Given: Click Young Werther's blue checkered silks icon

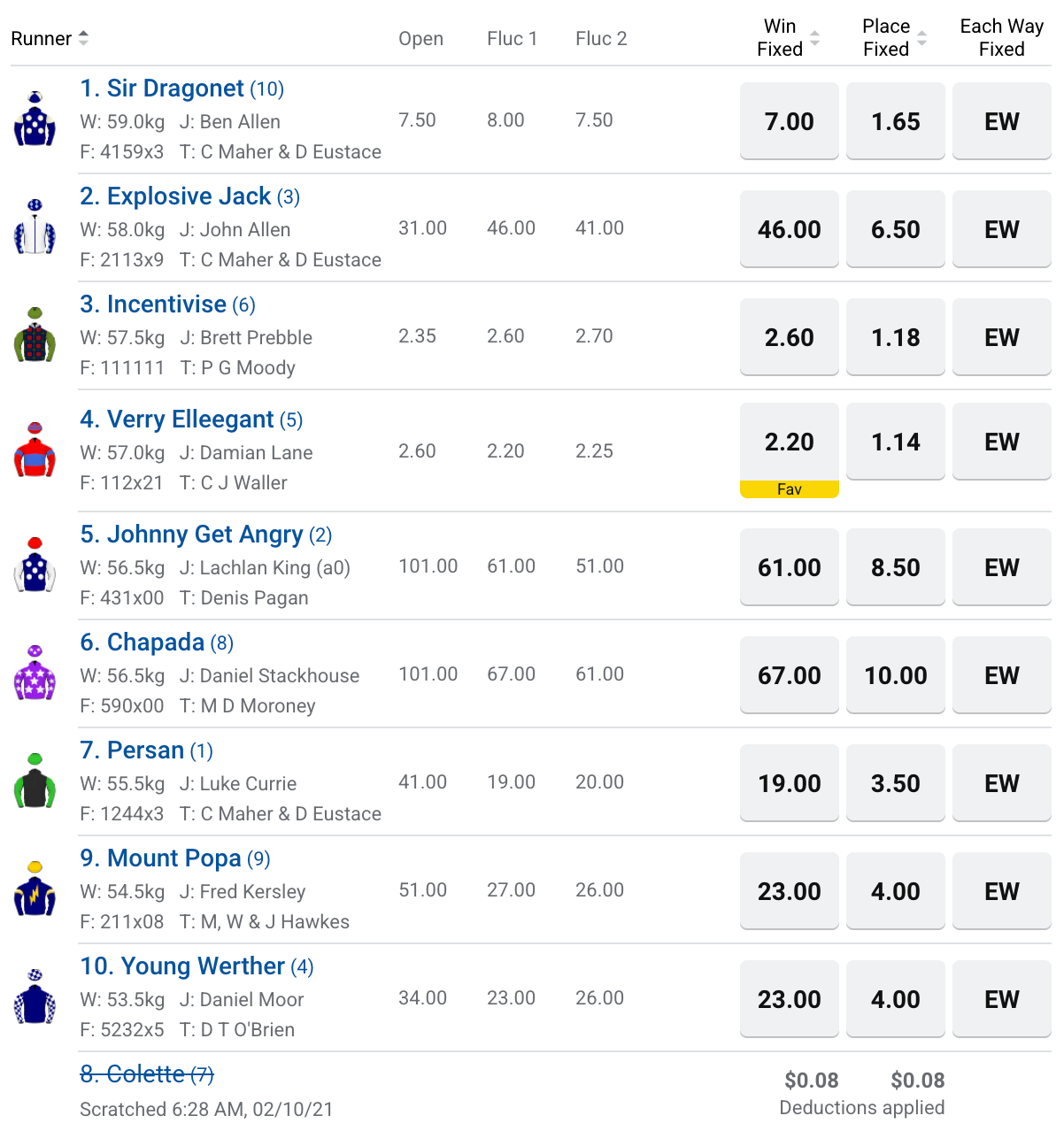Looking at the screenshot, I should 35,996.
